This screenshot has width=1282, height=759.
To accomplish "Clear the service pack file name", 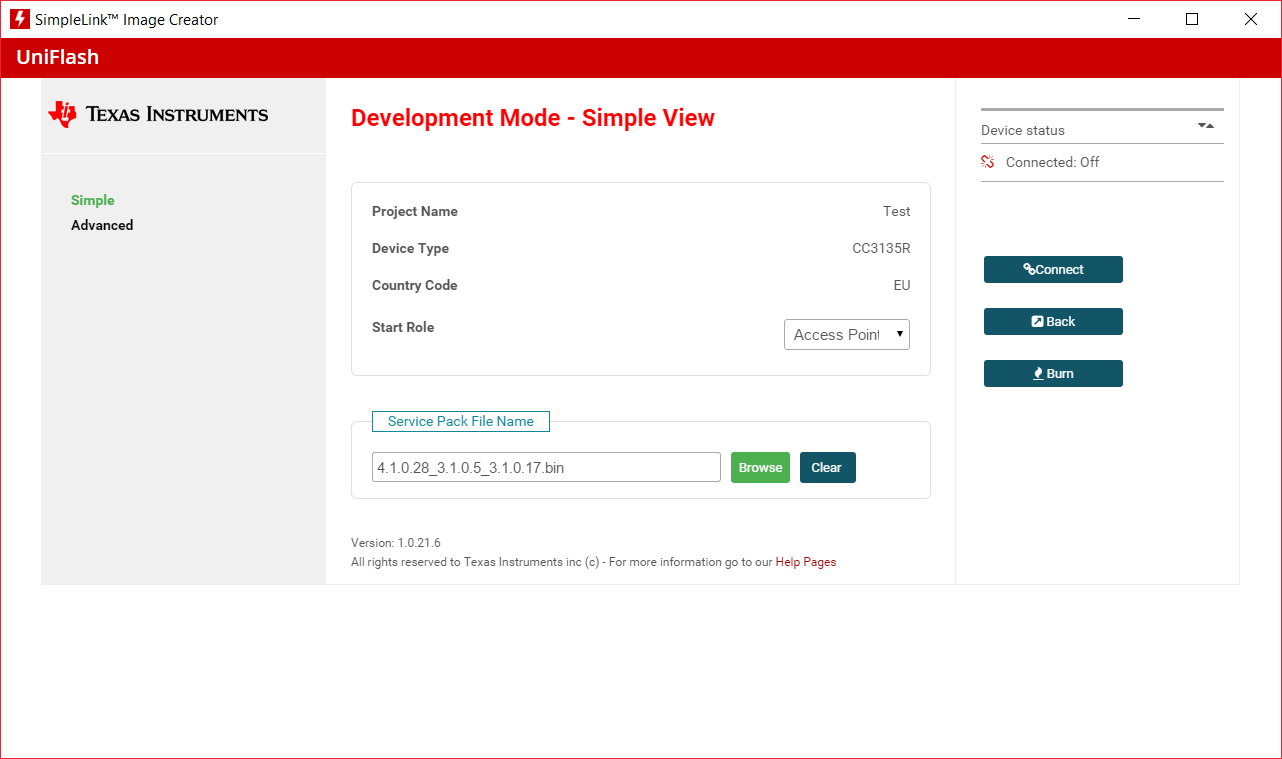I will point(827,468).
